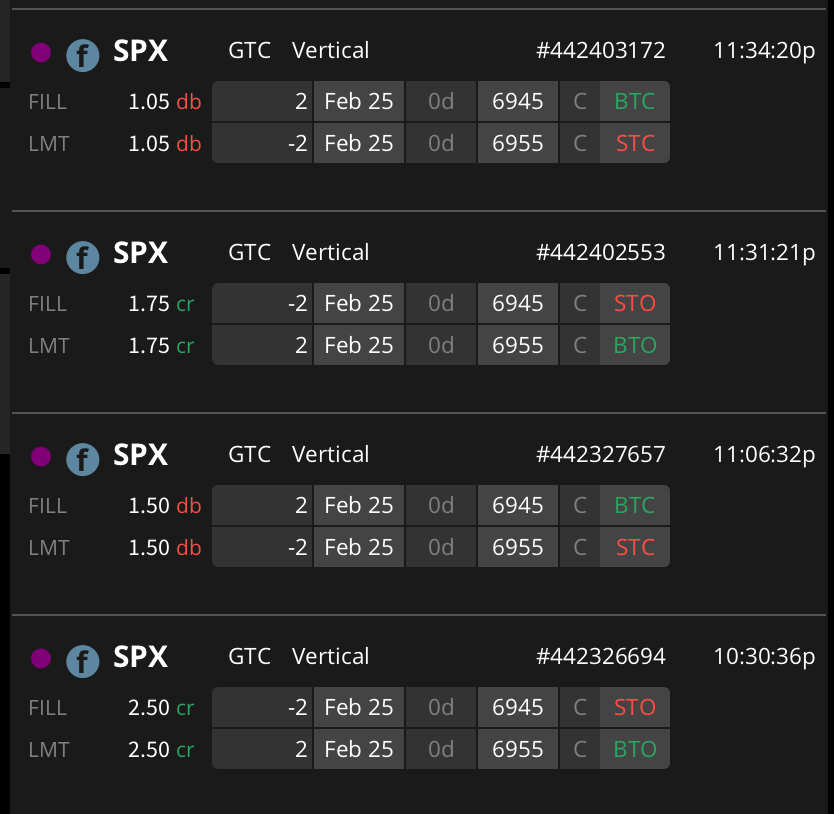
Task: Select the SPX symbol in order #442402553
Action: click(140, 253)
